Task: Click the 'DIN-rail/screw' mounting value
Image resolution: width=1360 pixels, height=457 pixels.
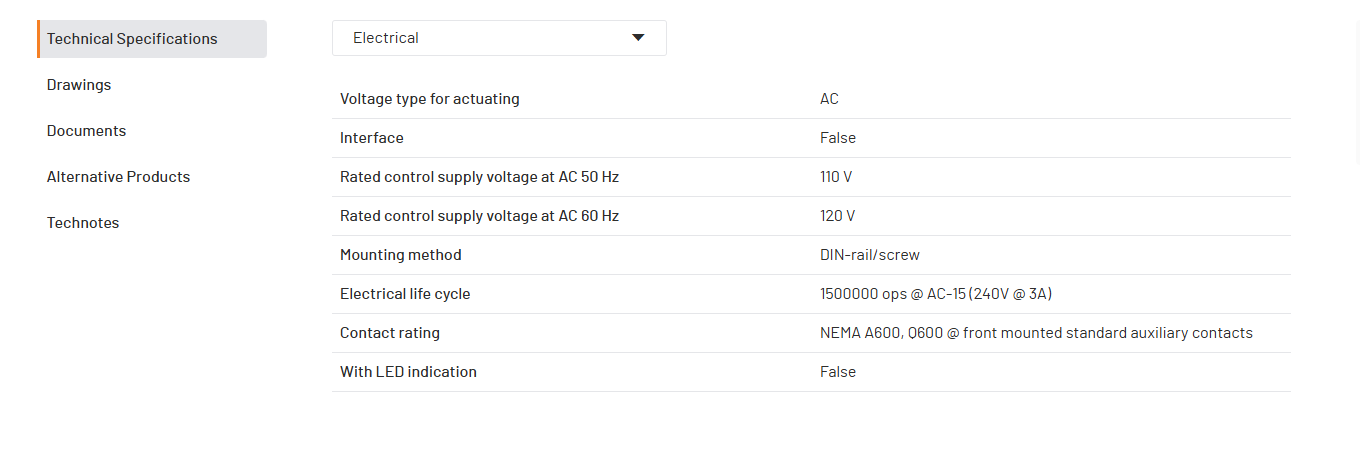Action: [869, 255]
